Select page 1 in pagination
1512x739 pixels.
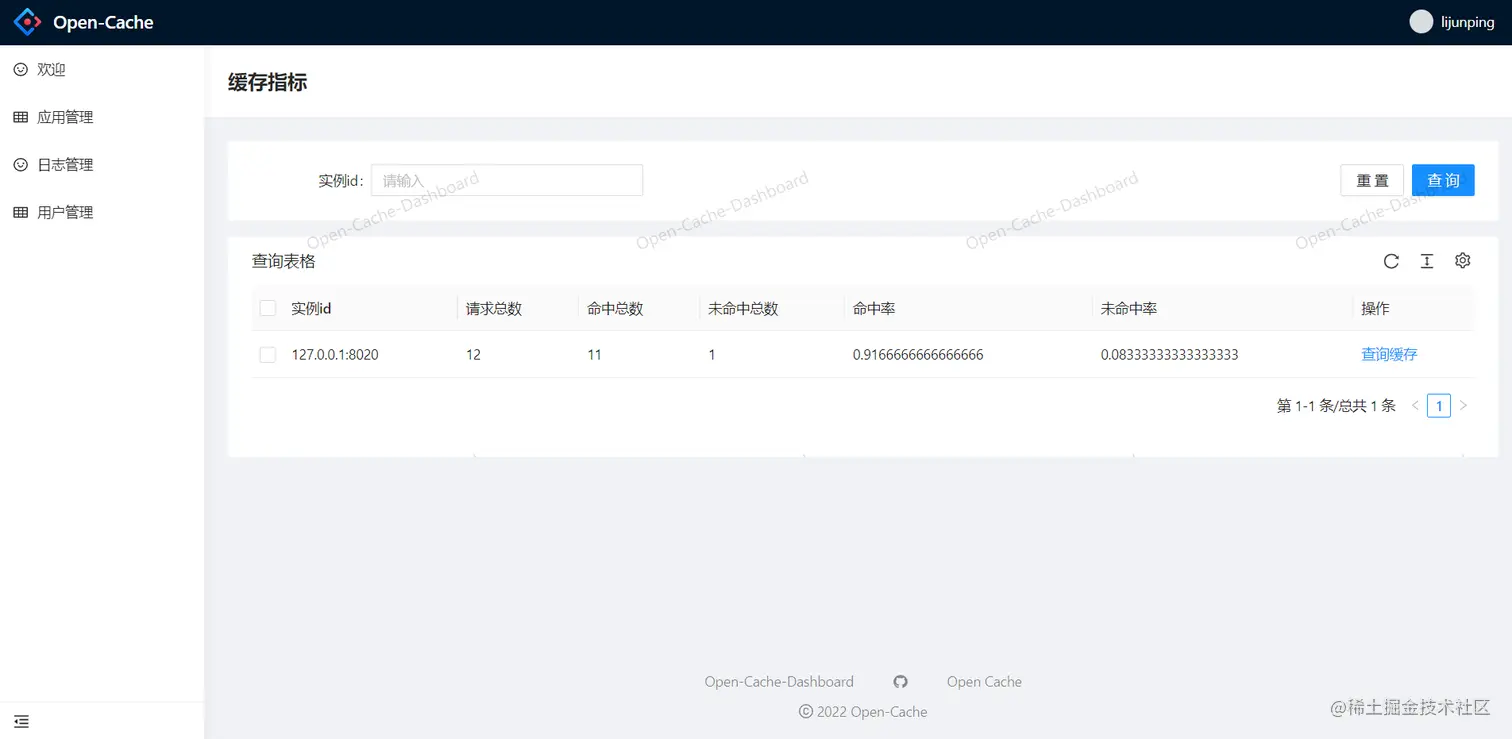(1439, 405)
